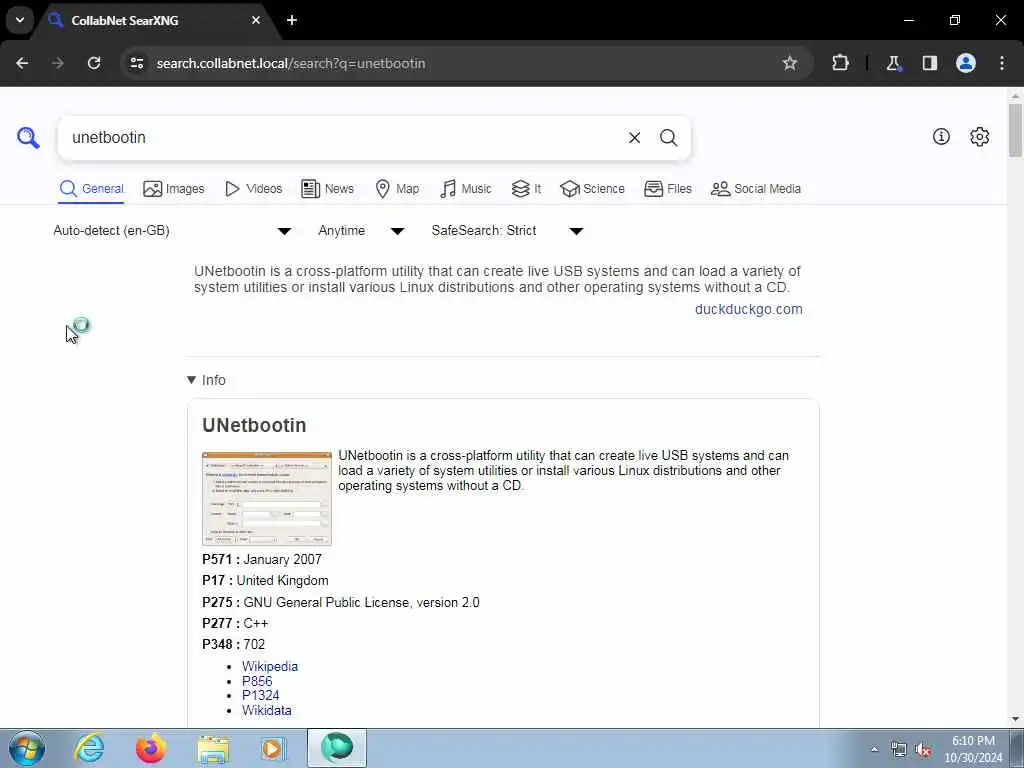View site information icon in address bar
This screenshot has height=768, width=1024.
[x=136, y=63]
